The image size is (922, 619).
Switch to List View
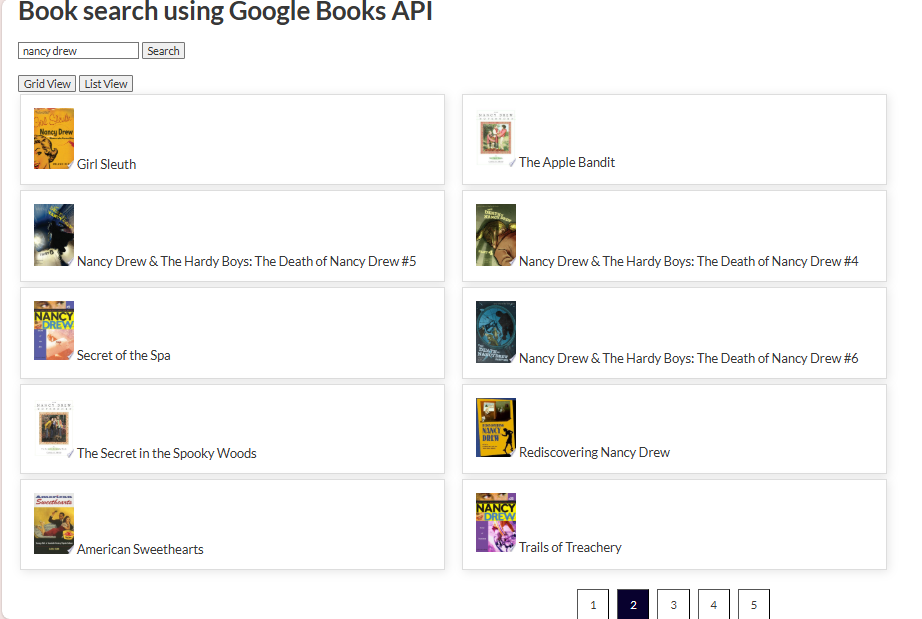(105, 83)
